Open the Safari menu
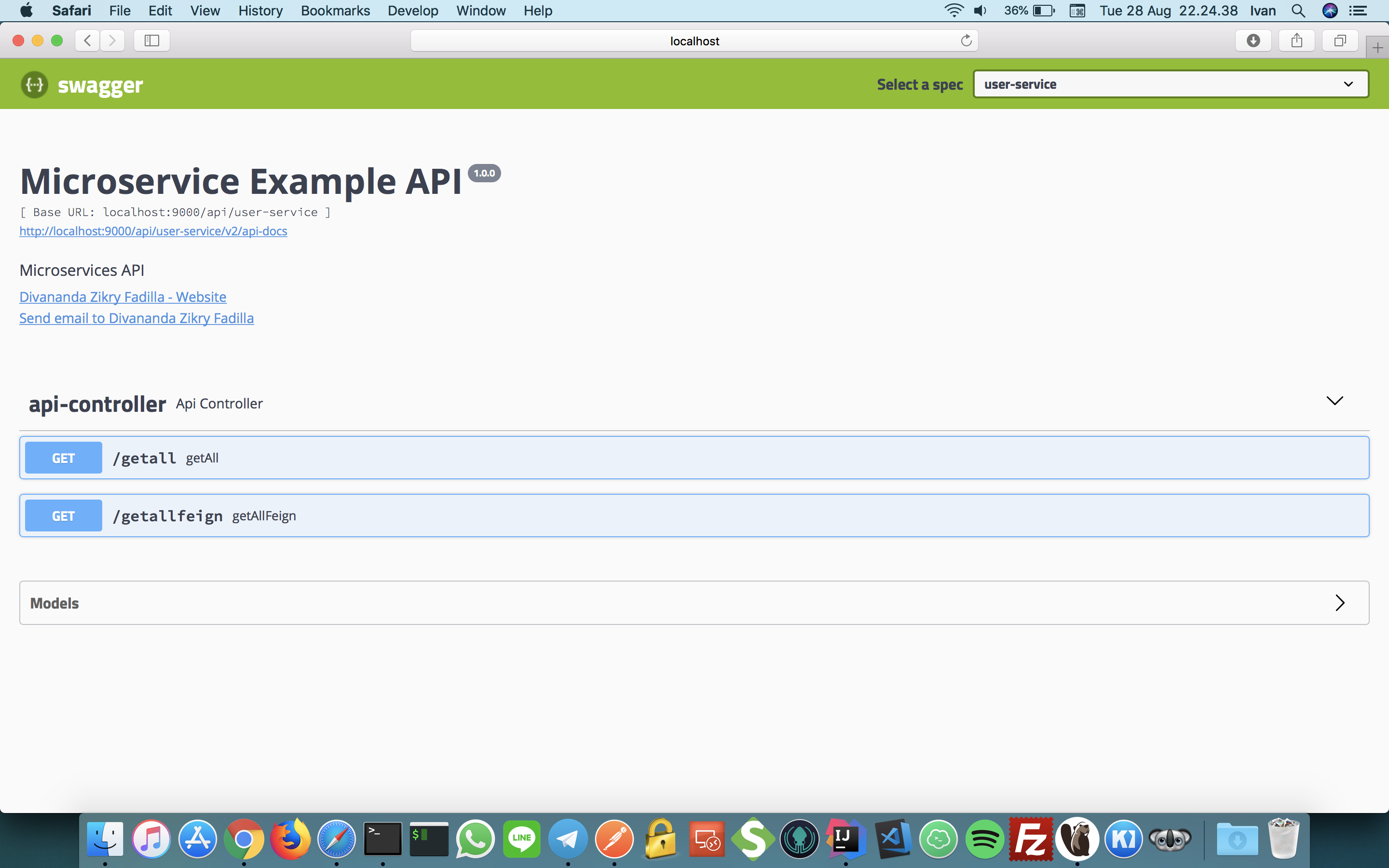Screen dimensions: 1389x868 pyautogui.click(x=71, y=10)
